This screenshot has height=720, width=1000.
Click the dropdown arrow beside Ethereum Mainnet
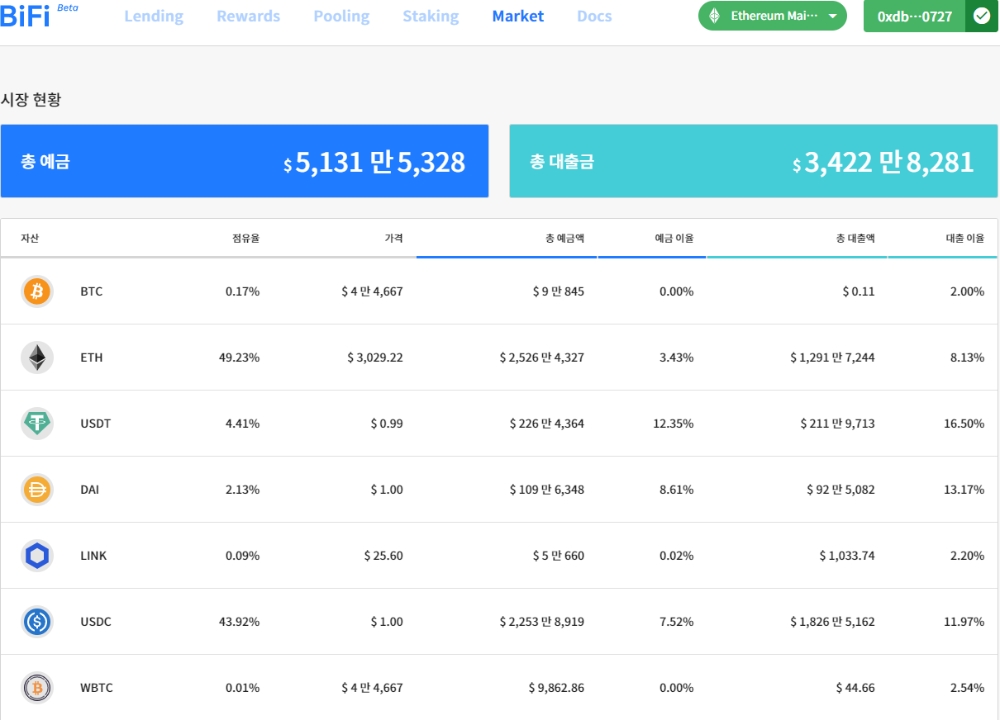832,16
